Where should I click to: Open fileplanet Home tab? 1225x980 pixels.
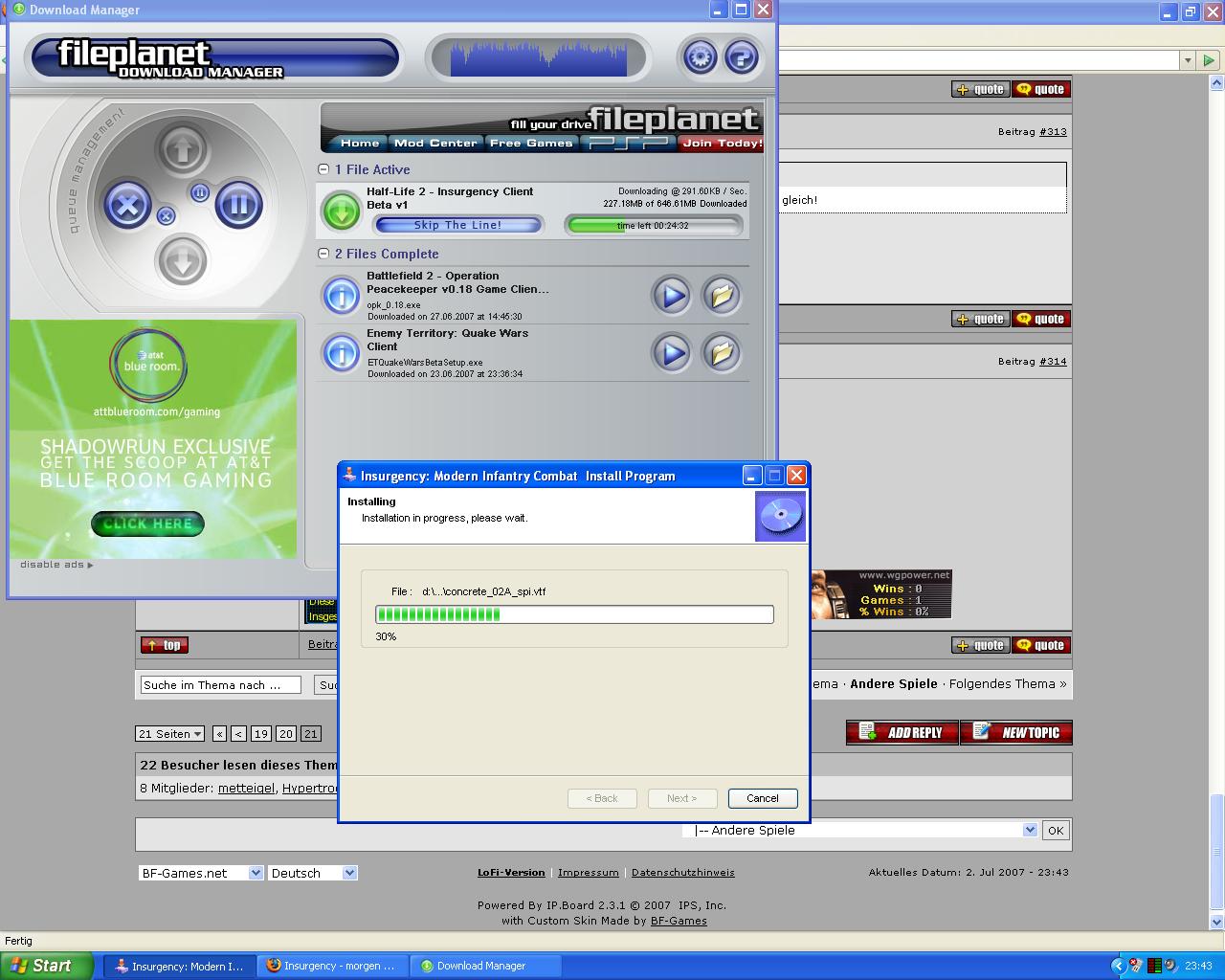(360, 143)
